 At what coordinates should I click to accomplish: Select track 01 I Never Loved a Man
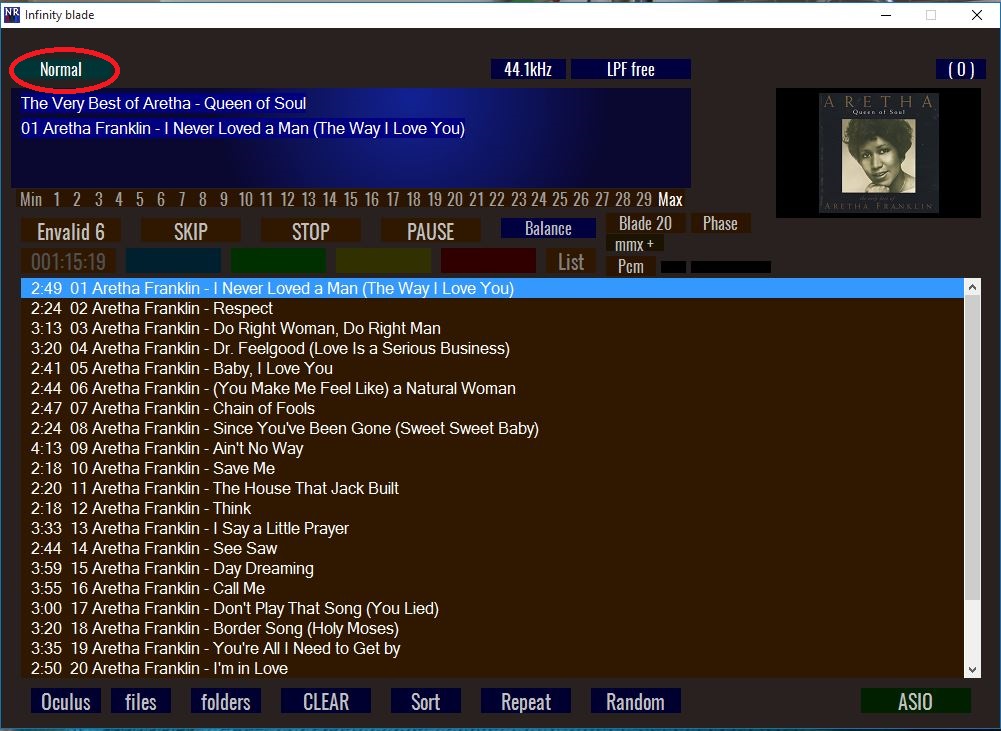(492, 289)
